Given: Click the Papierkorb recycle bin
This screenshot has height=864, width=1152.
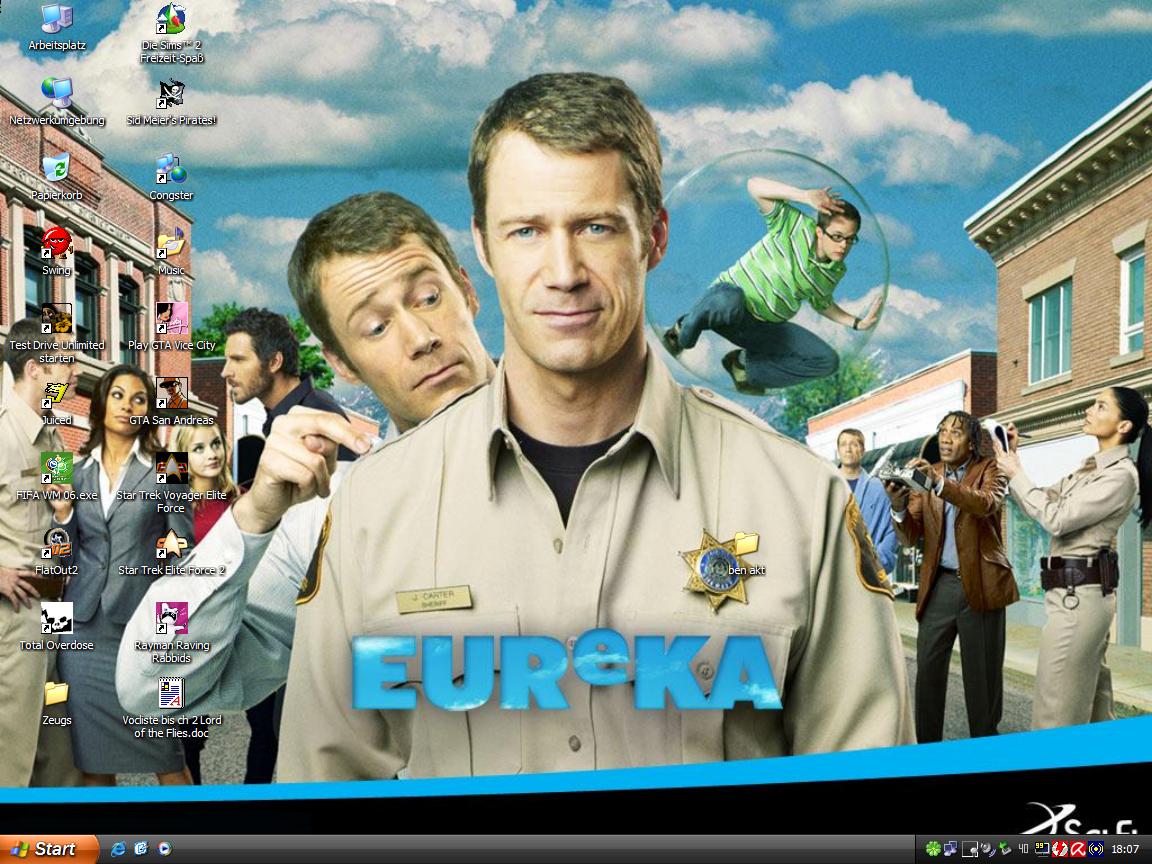Looking at the screenshot, I should coord(57,169).
